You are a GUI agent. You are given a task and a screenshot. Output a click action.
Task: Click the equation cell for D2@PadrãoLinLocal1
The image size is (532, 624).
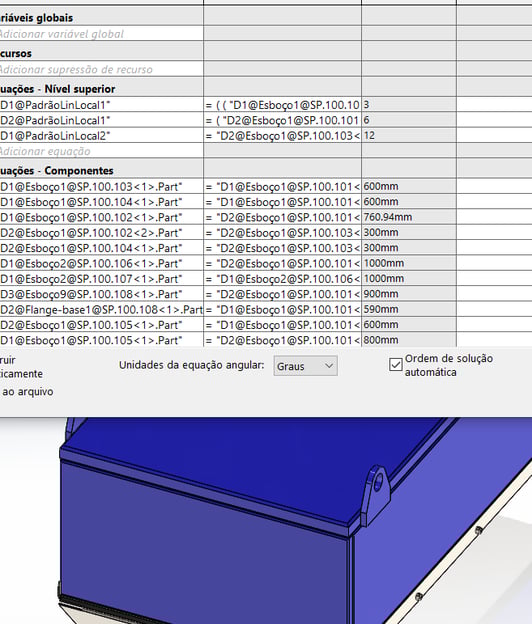point(283,120)
